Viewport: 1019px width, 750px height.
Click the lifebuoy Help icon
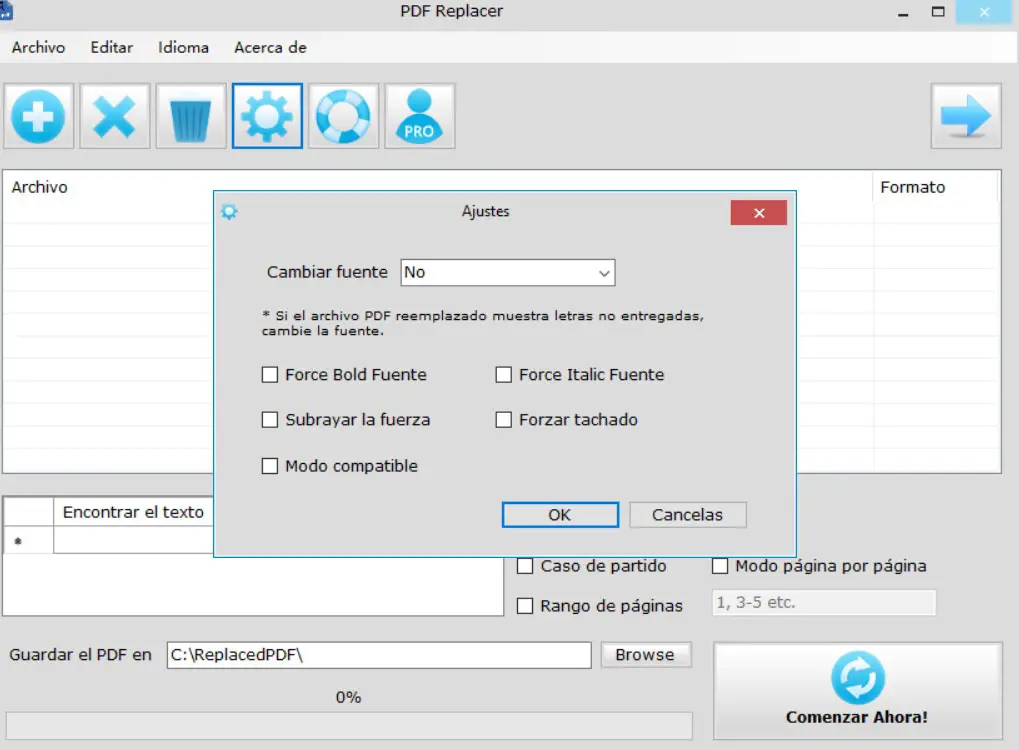point(343,116)
